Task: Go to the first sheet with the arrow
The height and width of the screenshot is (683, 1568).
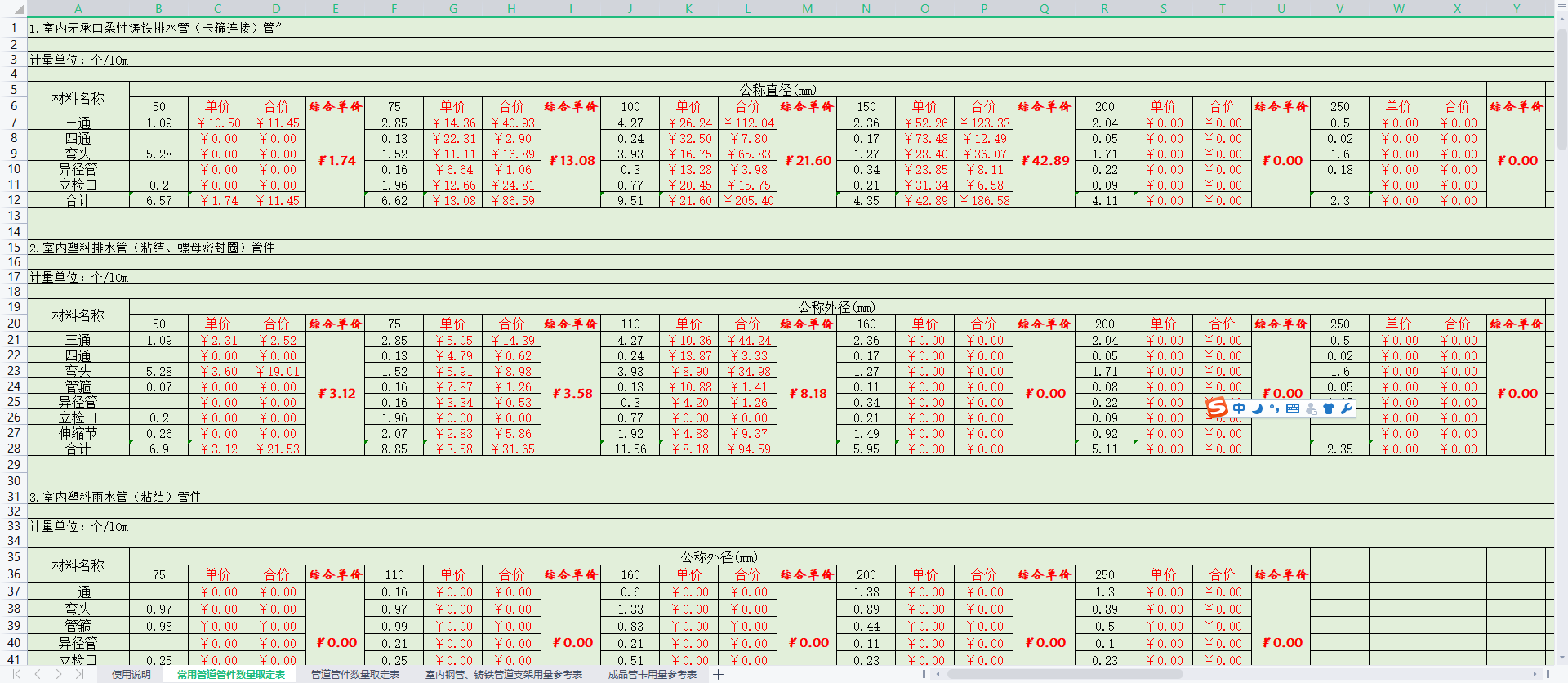Action: pos(17,674)
